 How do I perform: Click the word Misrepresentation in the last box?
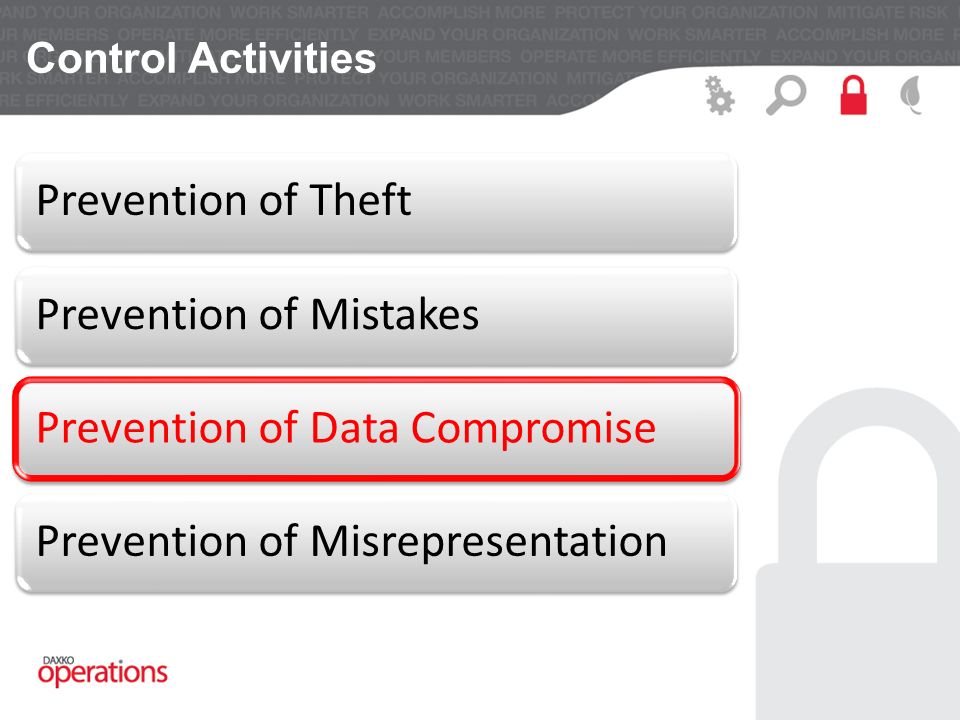tap(489, 542)
